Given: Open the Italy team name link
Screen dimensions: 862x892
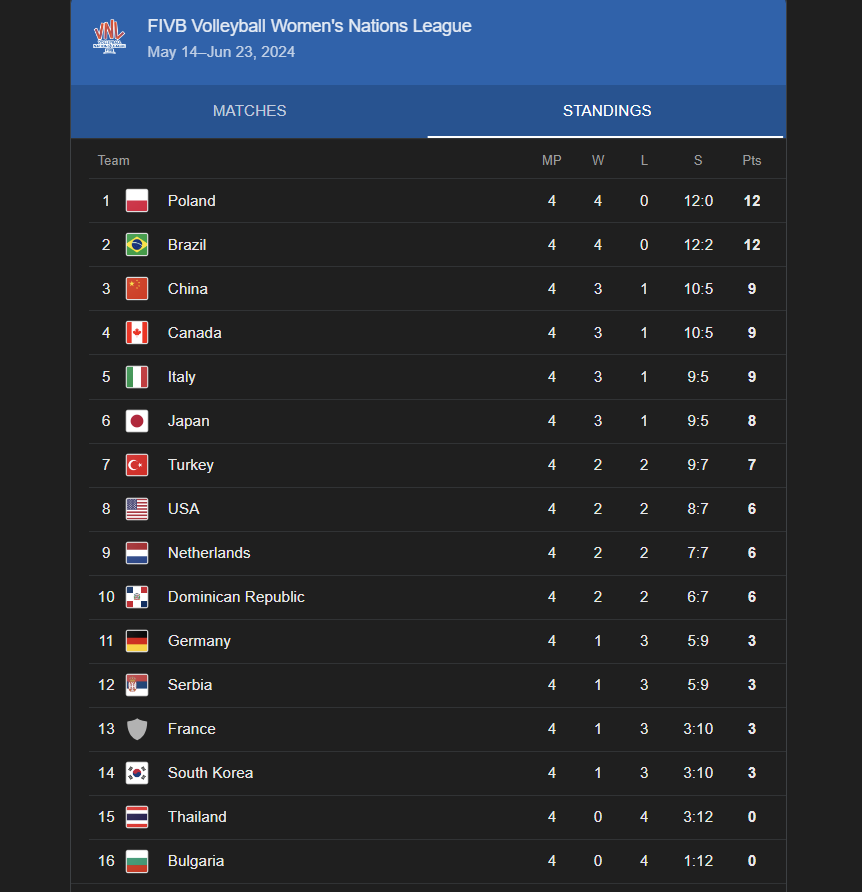Looking at the screenshot, I should click(x=182, y=377).
